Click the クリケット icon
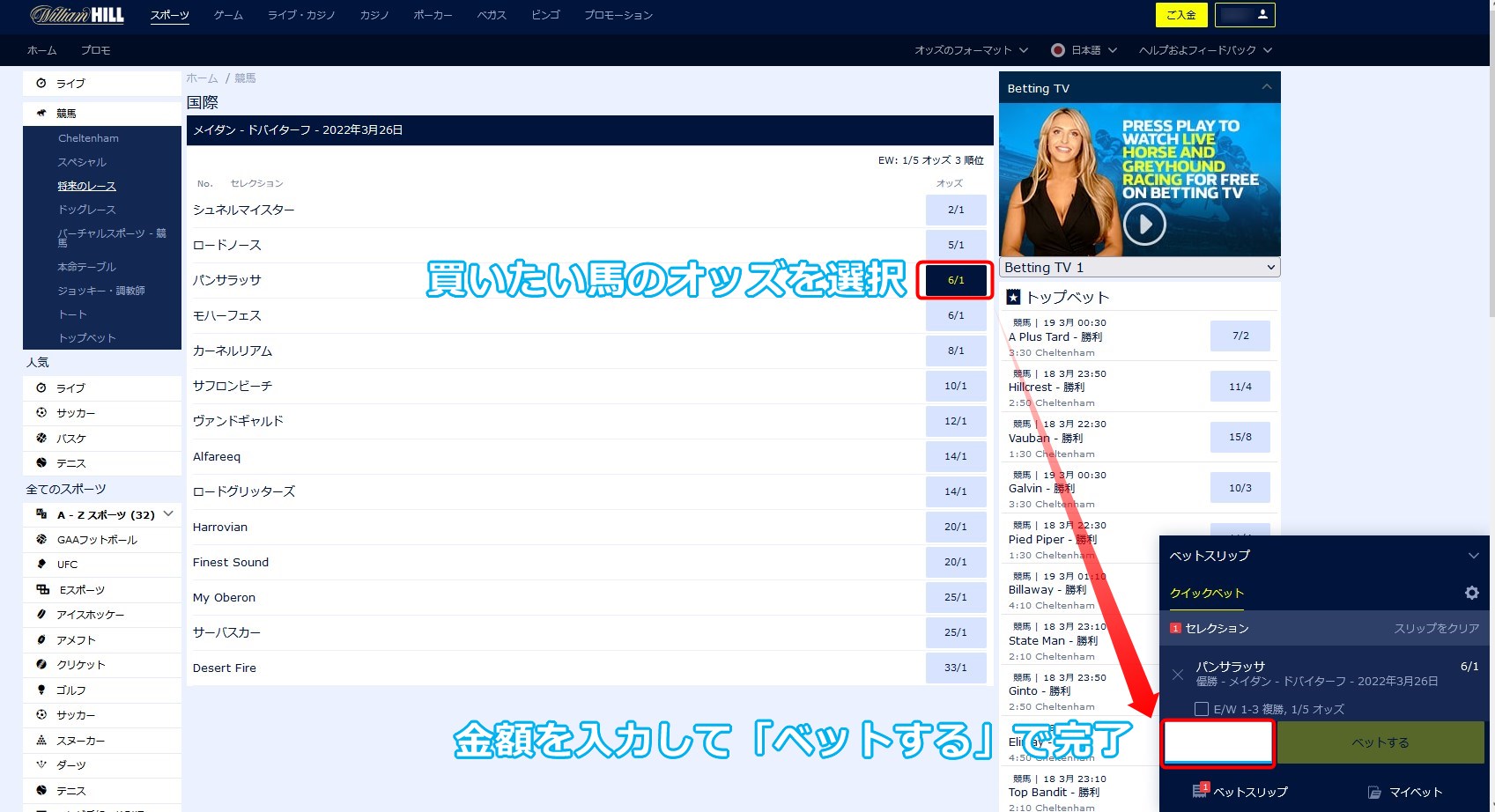 [41, 664]
